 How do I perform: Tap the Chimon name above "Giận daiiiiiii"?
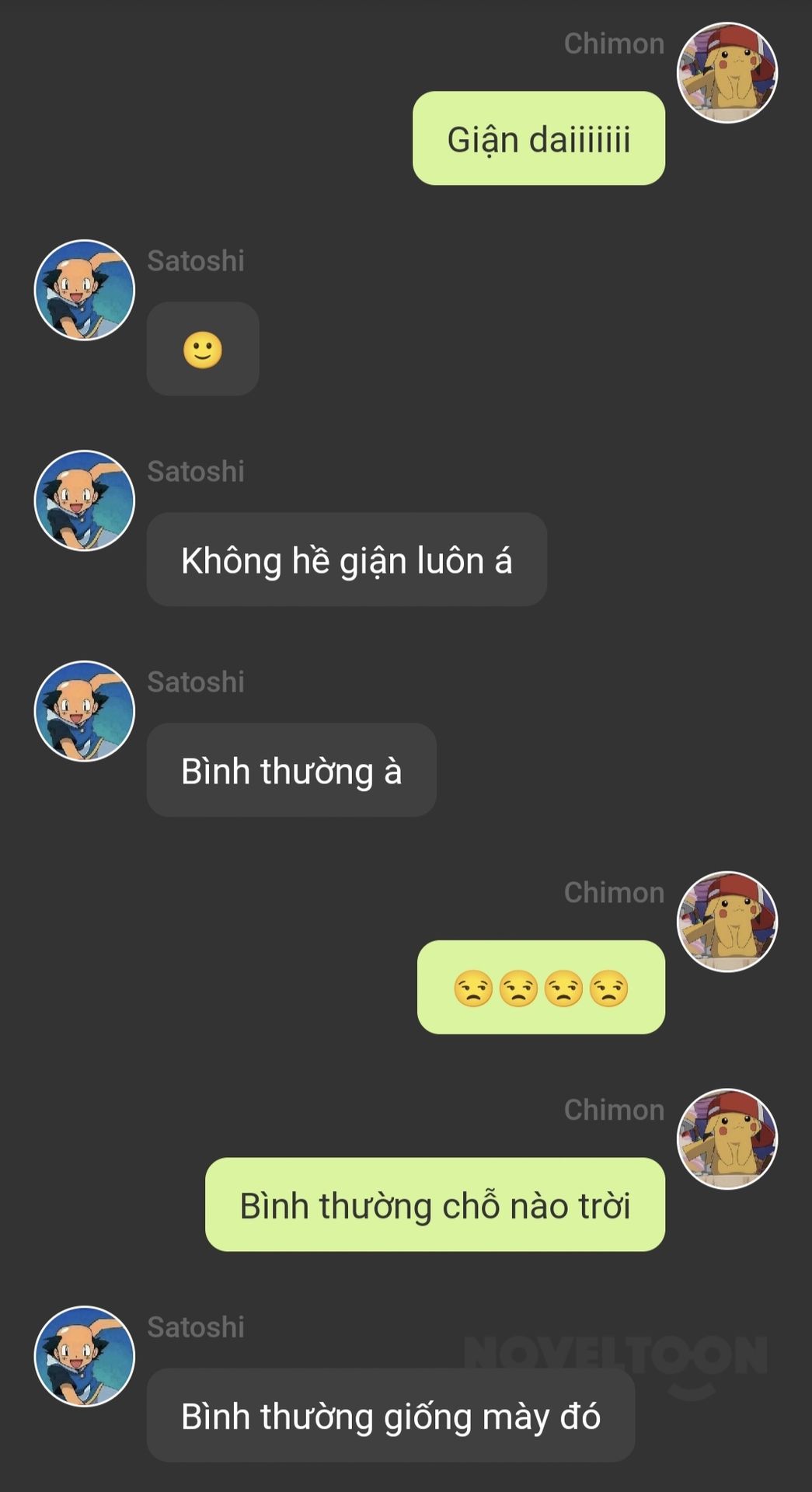click(x=614, y=44)
